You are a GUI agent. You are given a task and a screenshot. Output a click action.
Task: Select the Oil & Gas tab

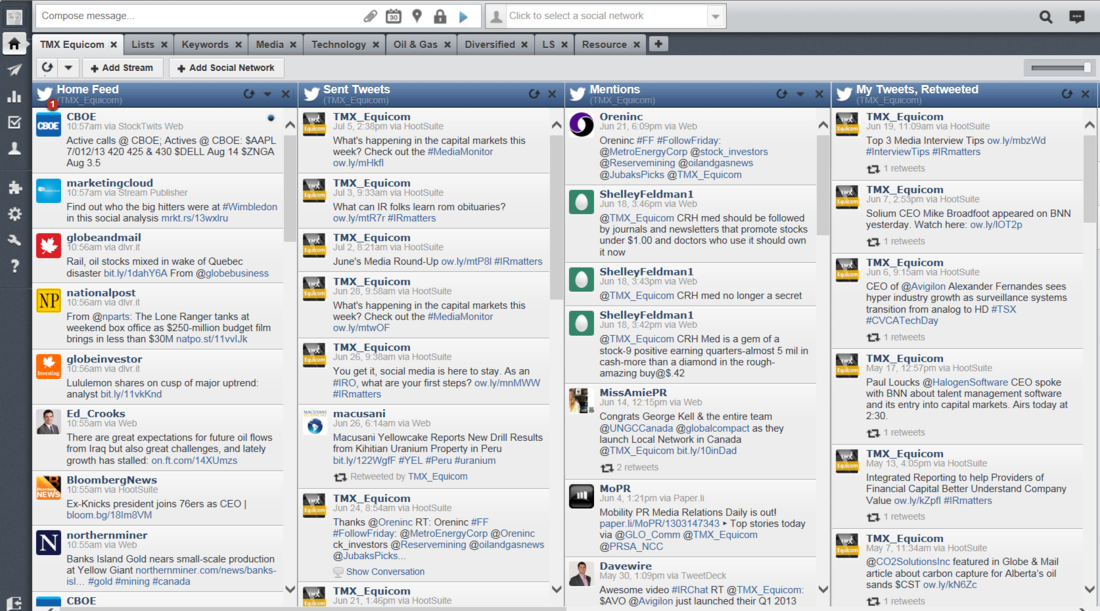tap(415, 44)
